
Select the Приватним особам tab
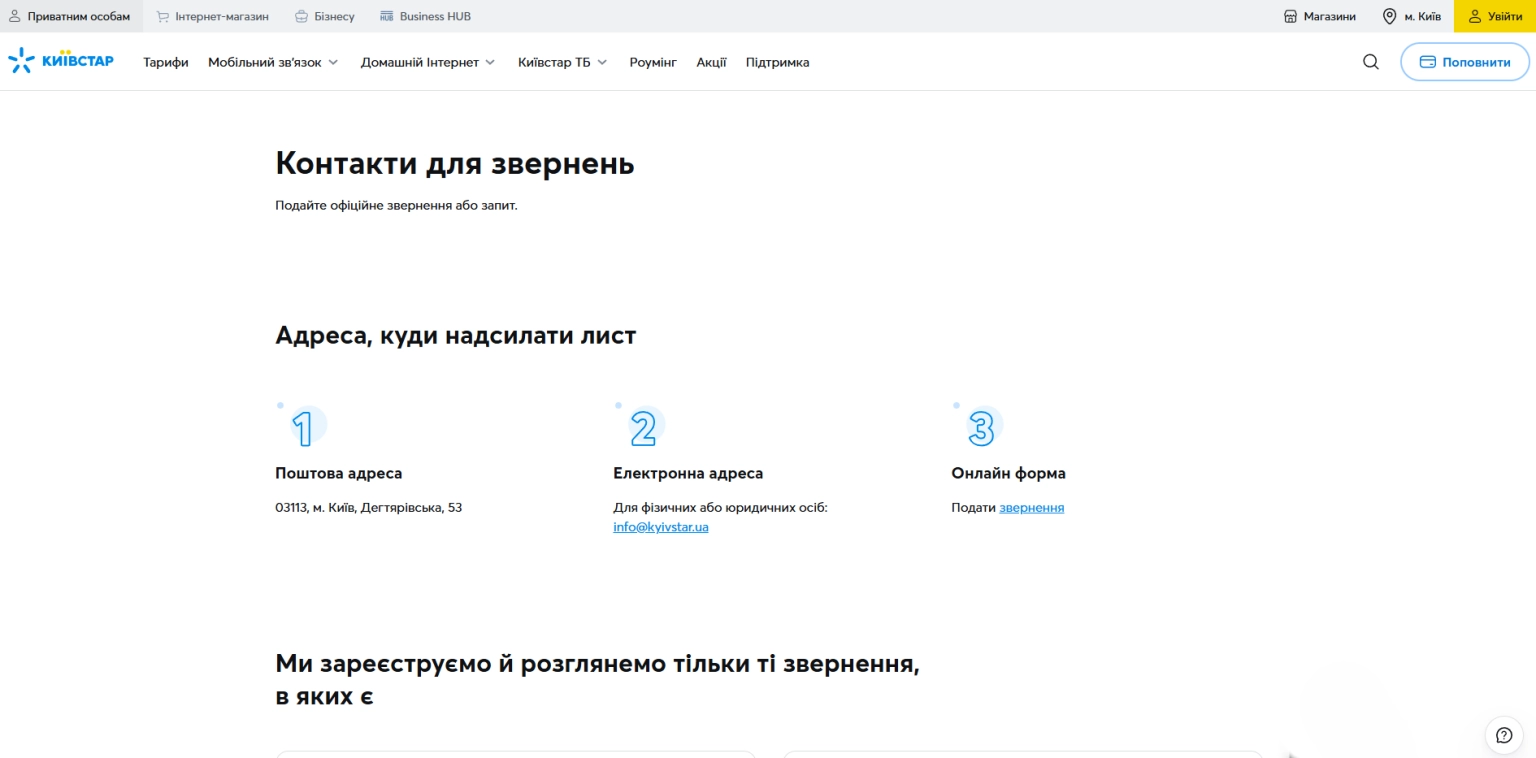point(71,16)
